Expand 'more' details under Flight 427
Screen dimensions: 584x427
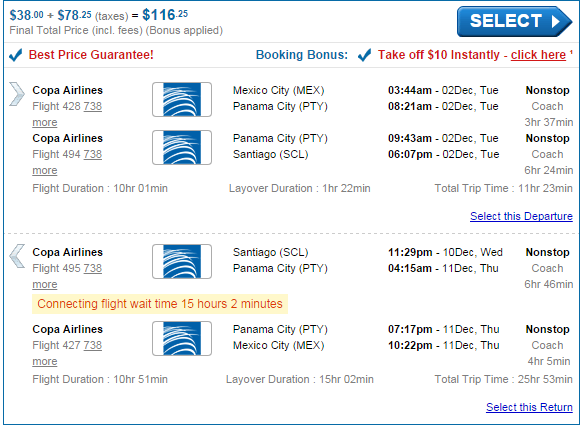click(x=45, y=361)
